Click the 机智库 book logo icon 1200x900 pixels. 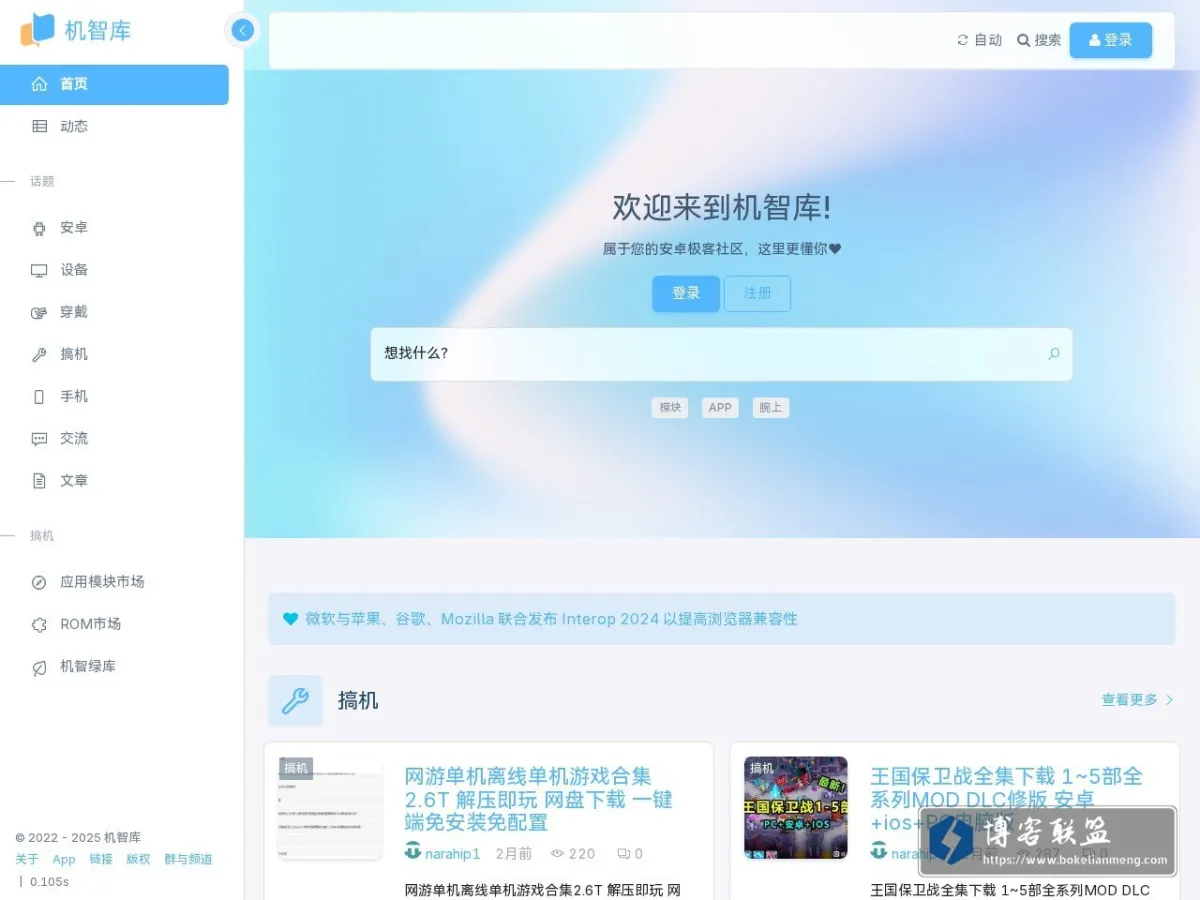tap(37, 30)
